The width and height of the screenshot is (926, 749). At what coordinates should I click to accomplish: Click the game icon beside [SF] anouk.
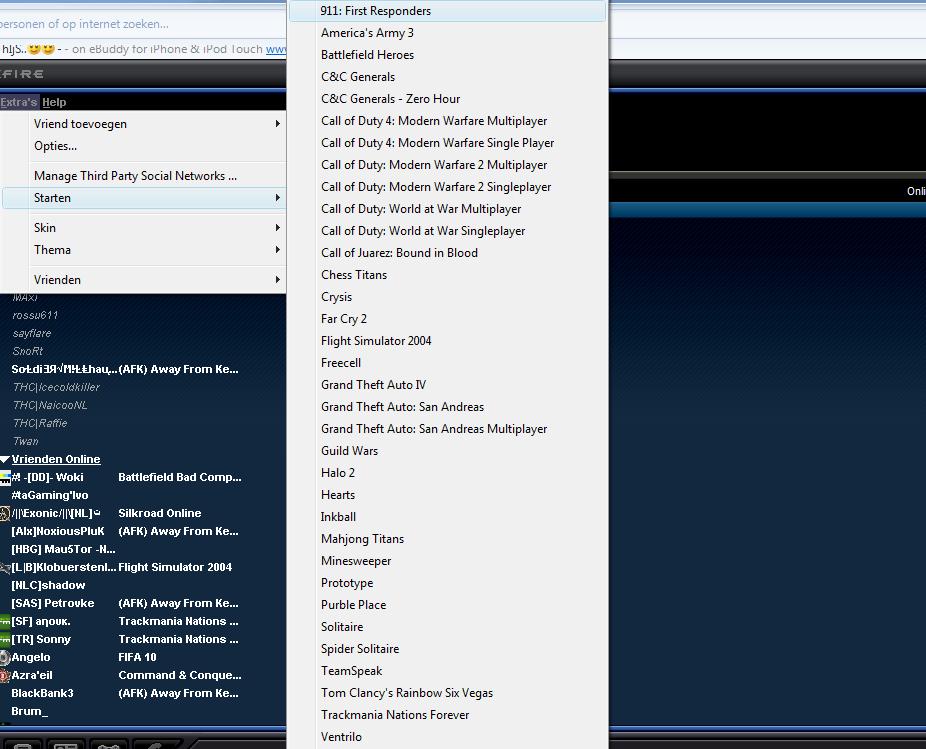click(5, 621)
